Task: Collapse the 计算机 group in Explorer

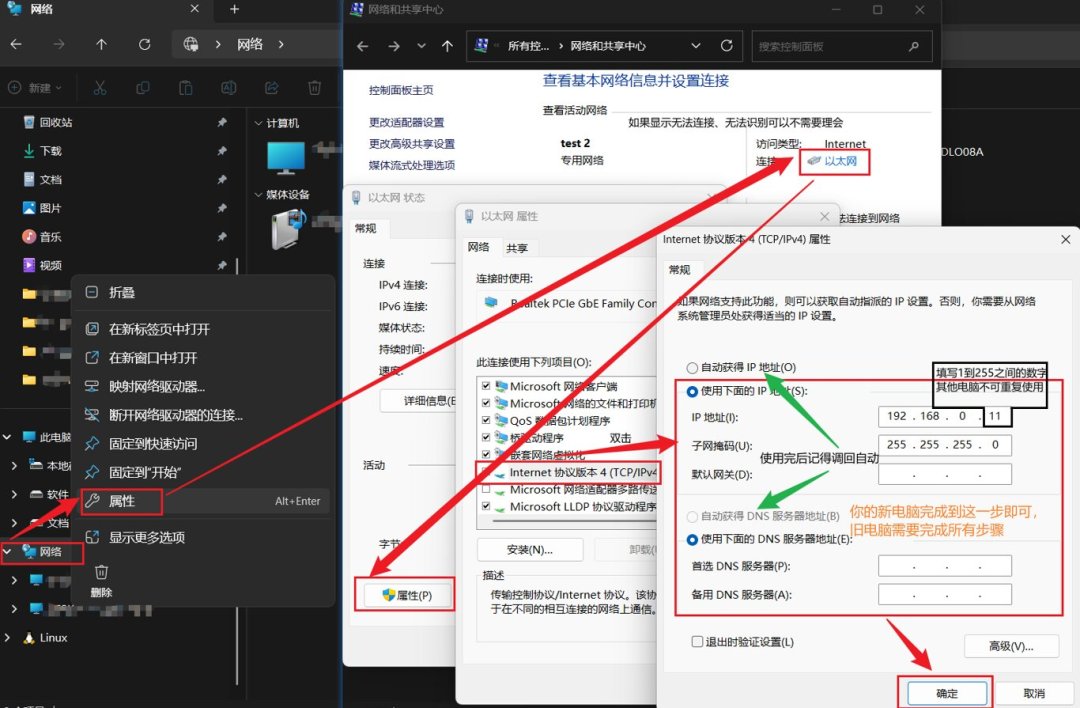Action: pos(258,123)
